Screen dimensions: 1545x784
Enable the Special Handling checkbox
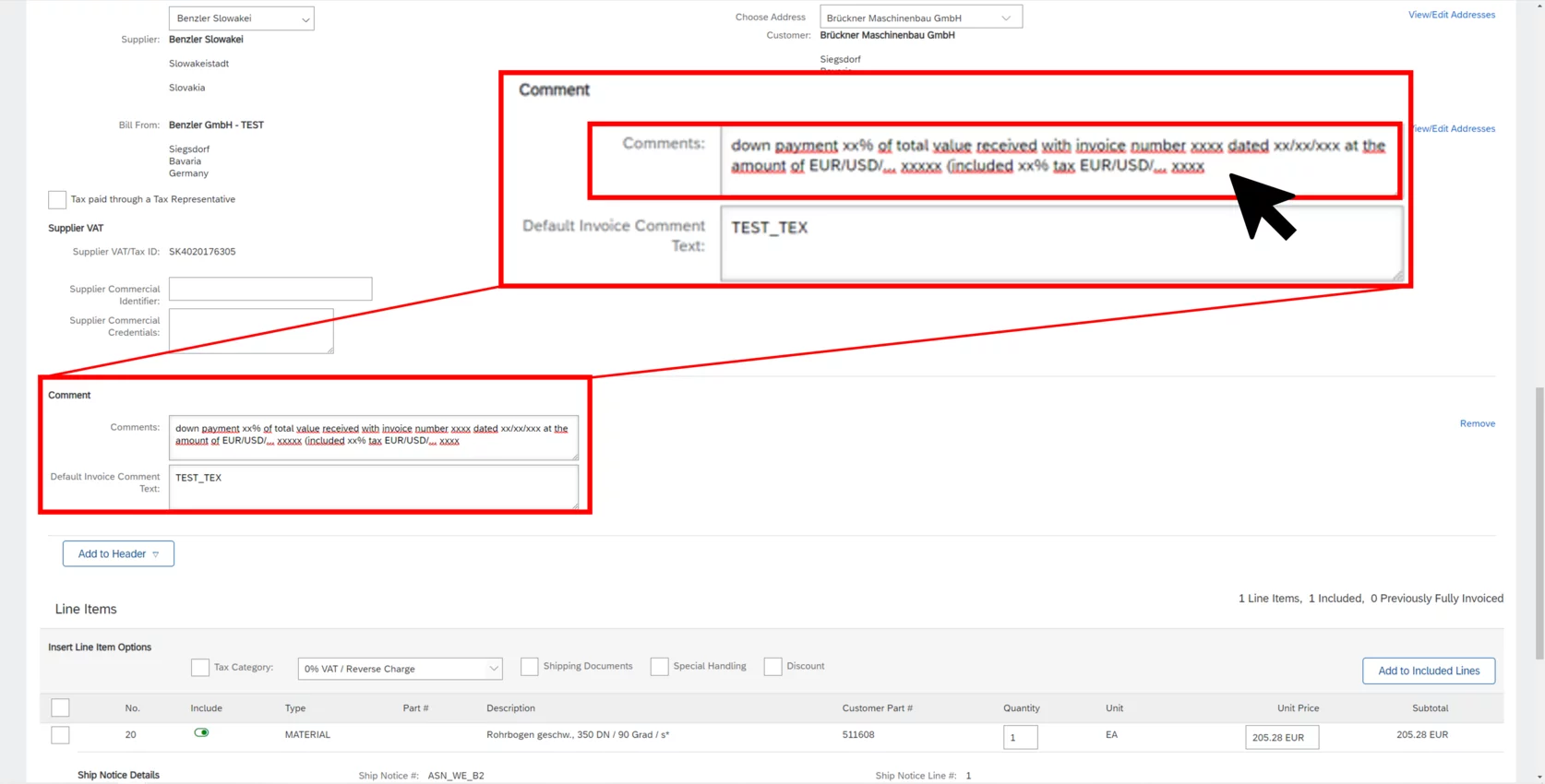660,666
